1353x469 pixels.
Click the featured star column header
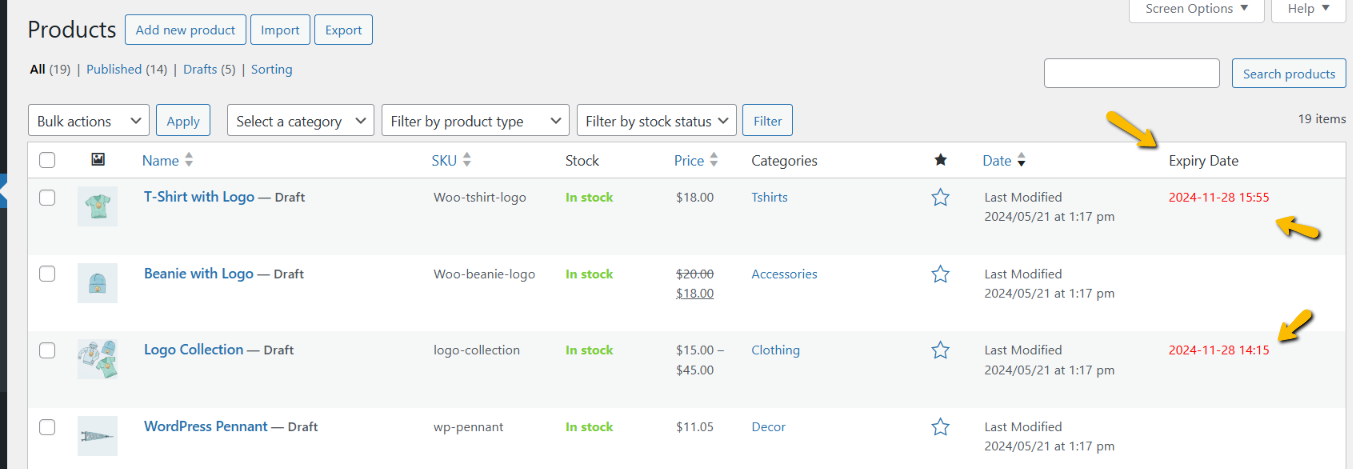940,160
